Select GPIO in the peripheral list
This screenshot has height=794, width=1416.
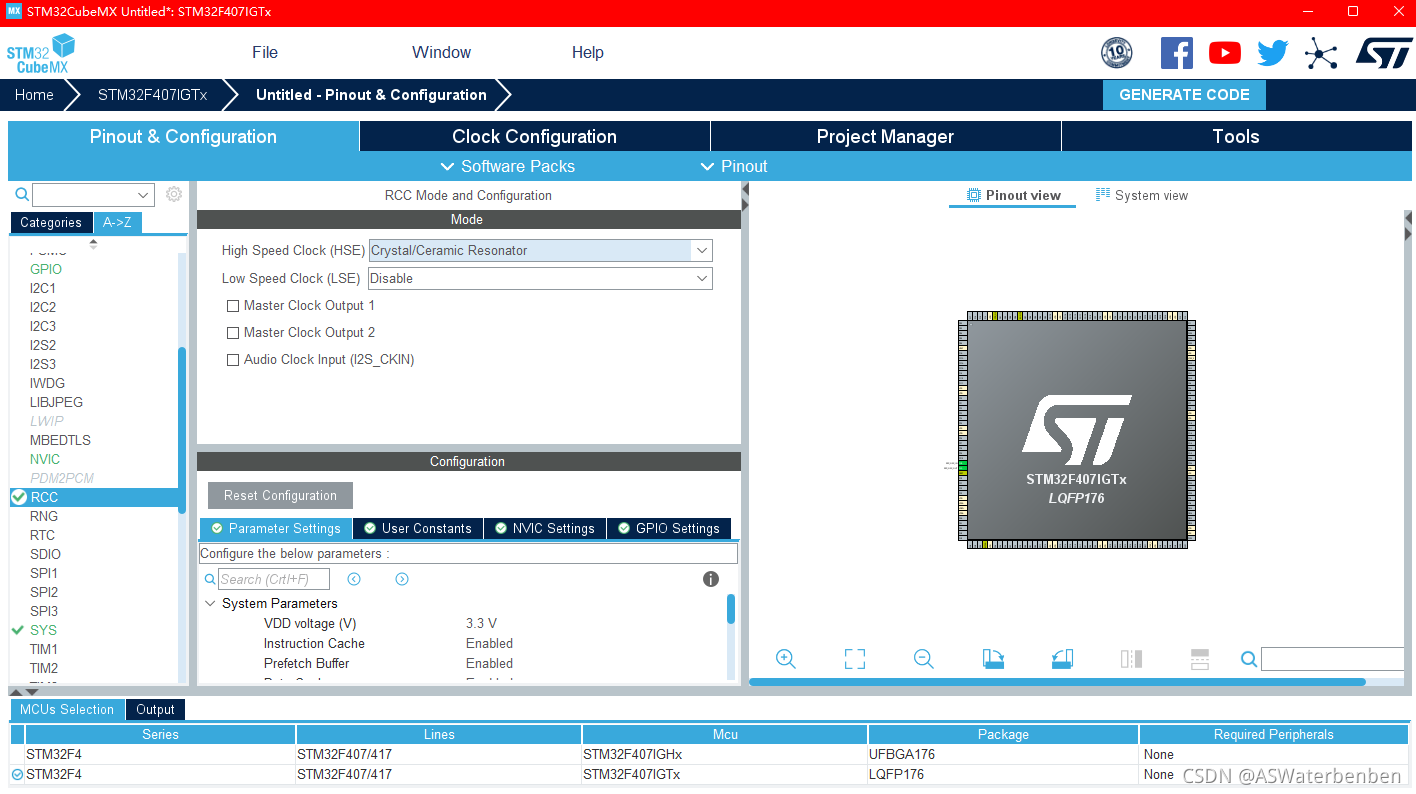click(x=46, y=269)
